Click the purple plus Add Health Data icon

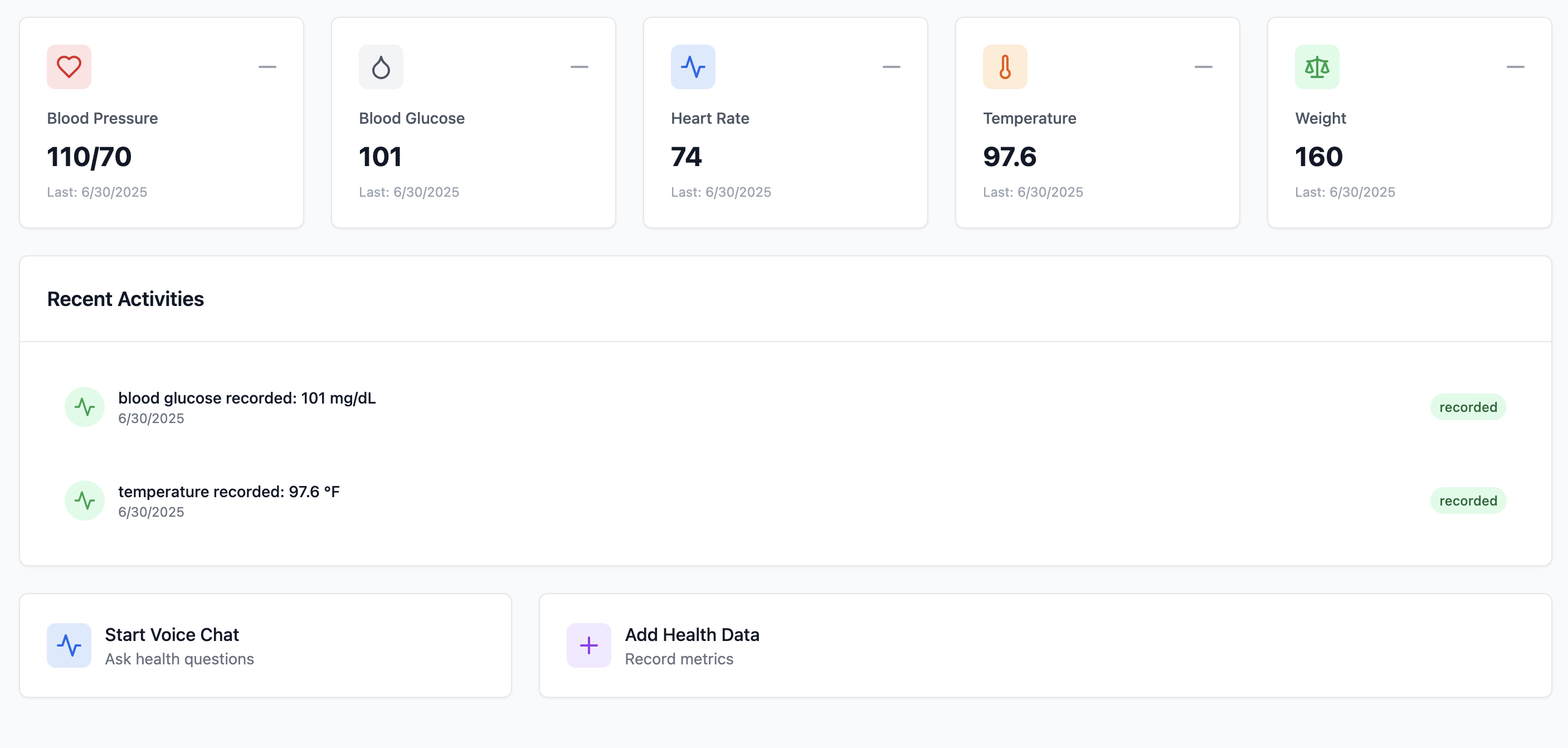click(588, 645)
